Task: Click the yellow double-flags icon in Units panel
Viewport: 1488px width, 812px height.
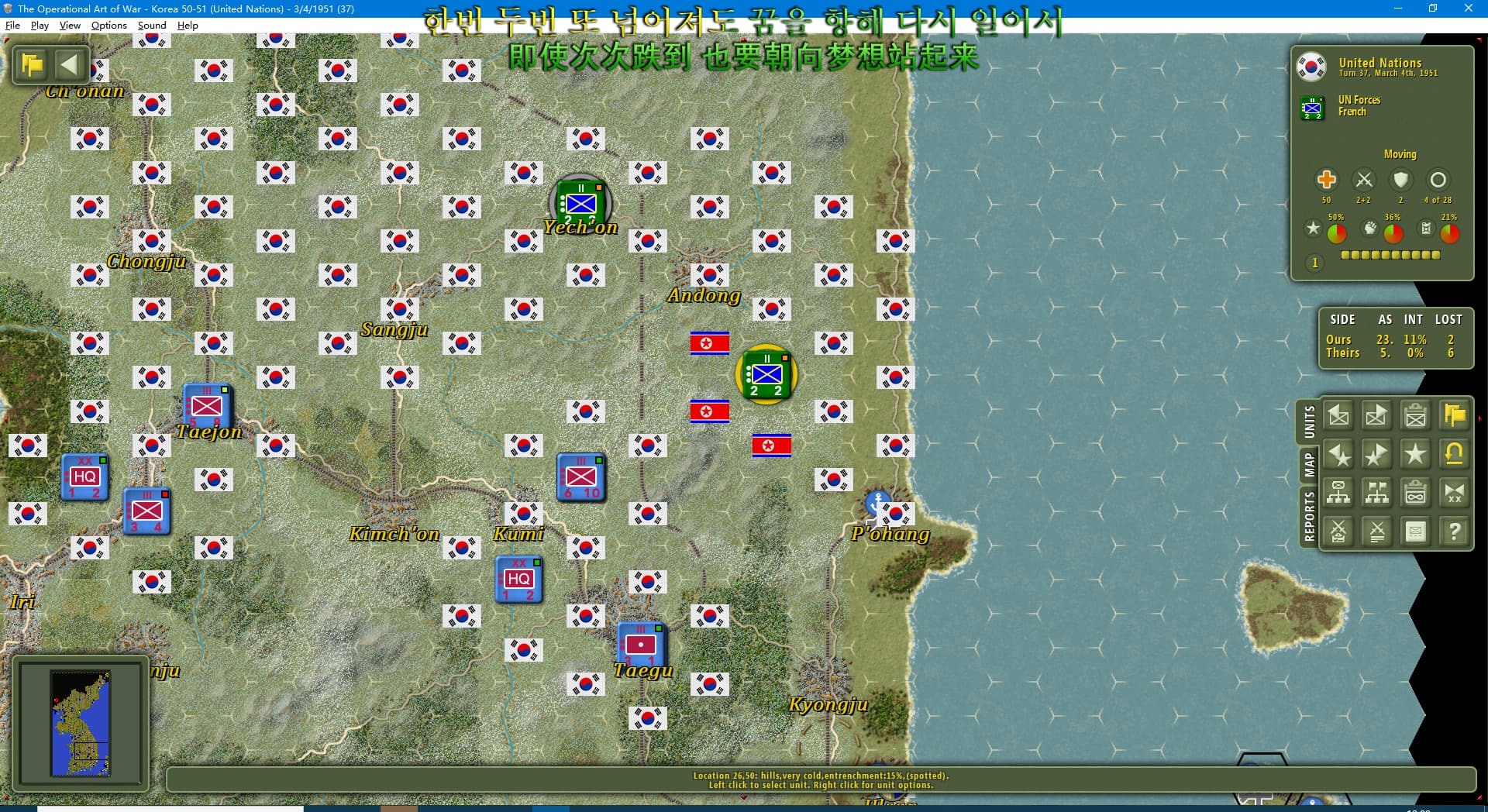Action: [x=1455, y=416]
